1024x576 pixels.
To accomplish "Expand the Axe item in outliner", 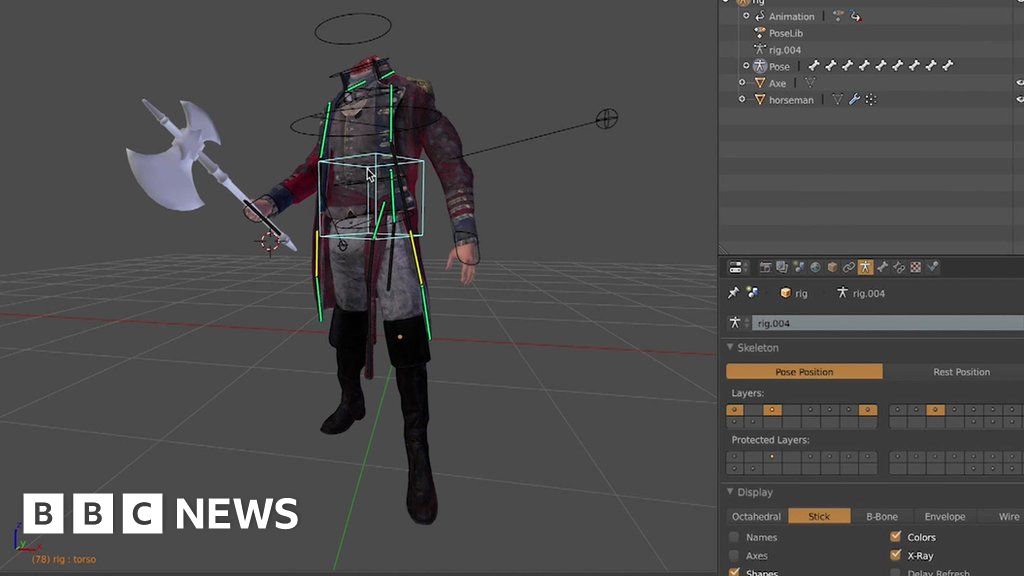I will pyautogui.click(x=742, y=83).
